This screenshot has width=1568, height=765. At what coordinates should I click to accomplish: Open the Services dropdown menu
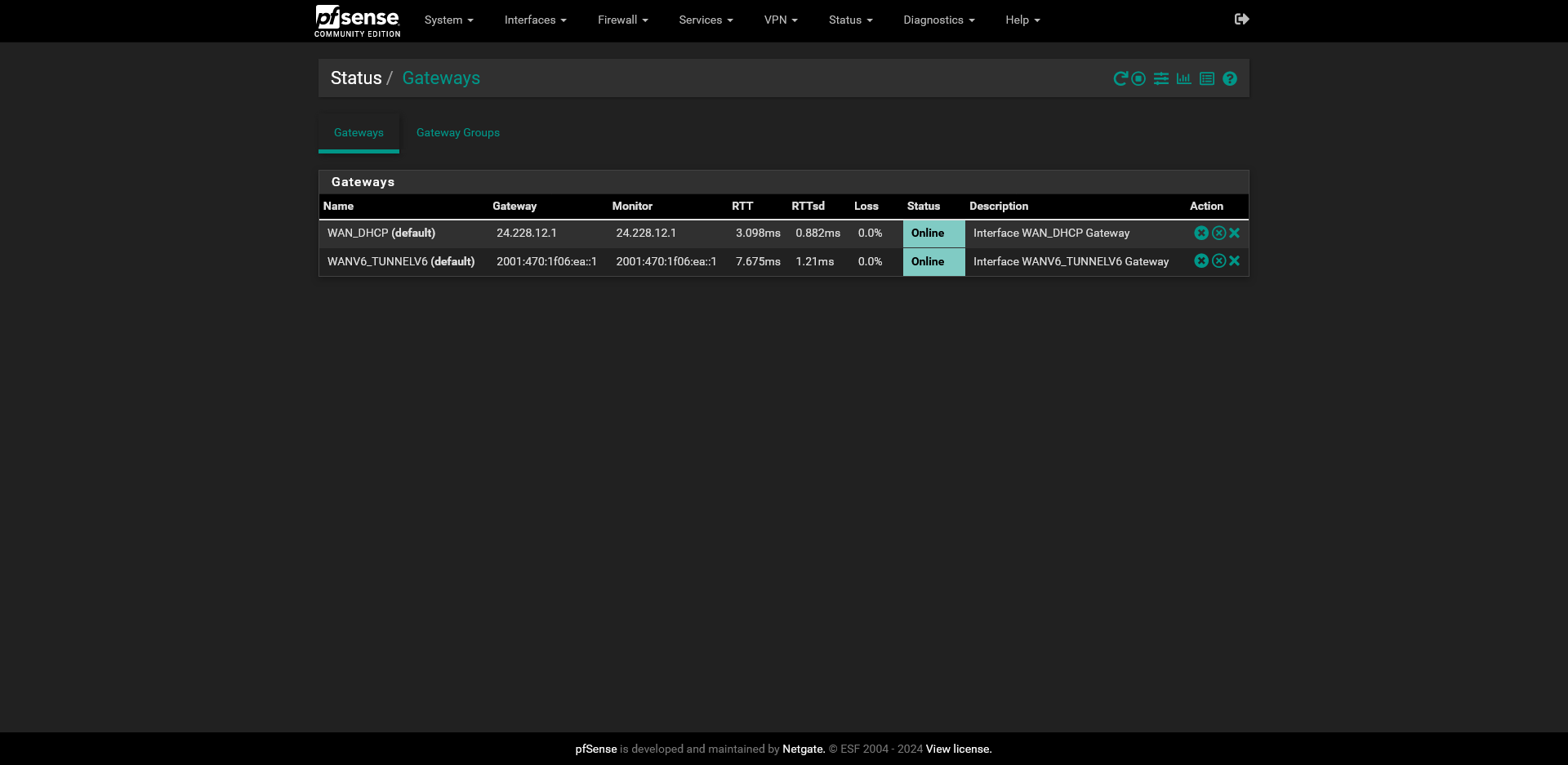pyautogui.click(x=706, y=20)
